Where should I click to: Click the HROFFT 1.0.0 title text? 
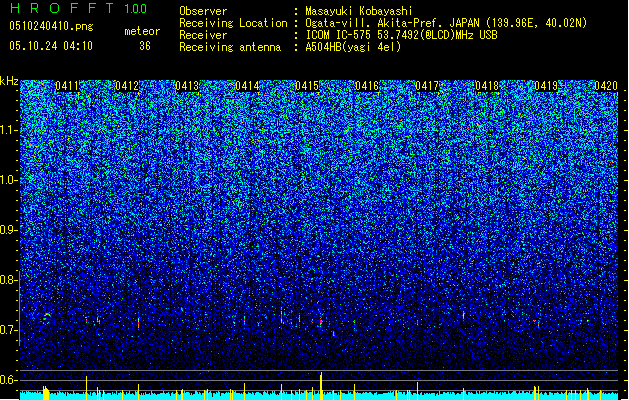(x=78, y=8)
